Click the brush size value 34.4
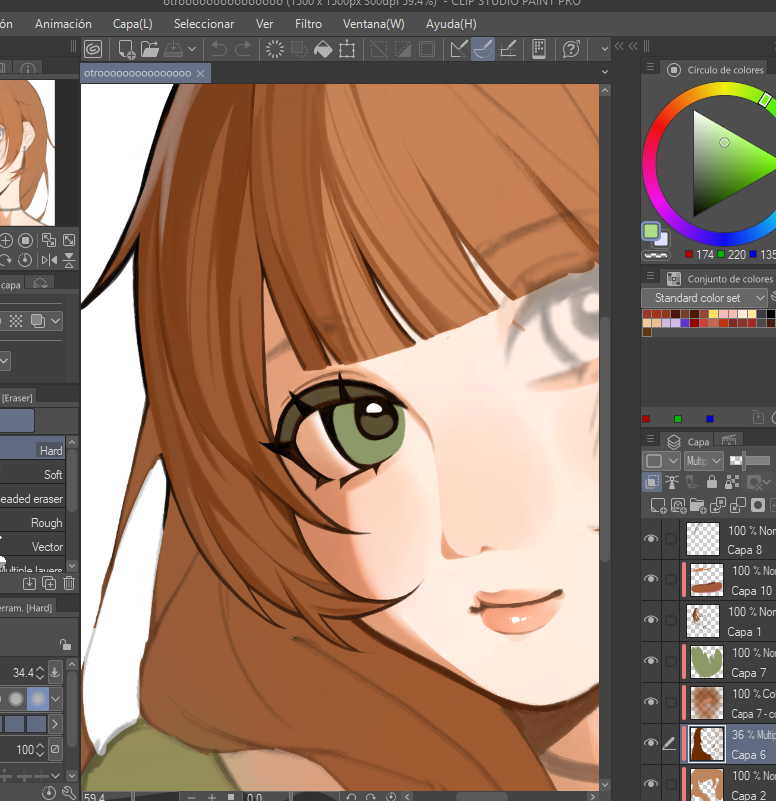Image resolution: width=776 pixels, height=801 pixels. coord(23,673)
